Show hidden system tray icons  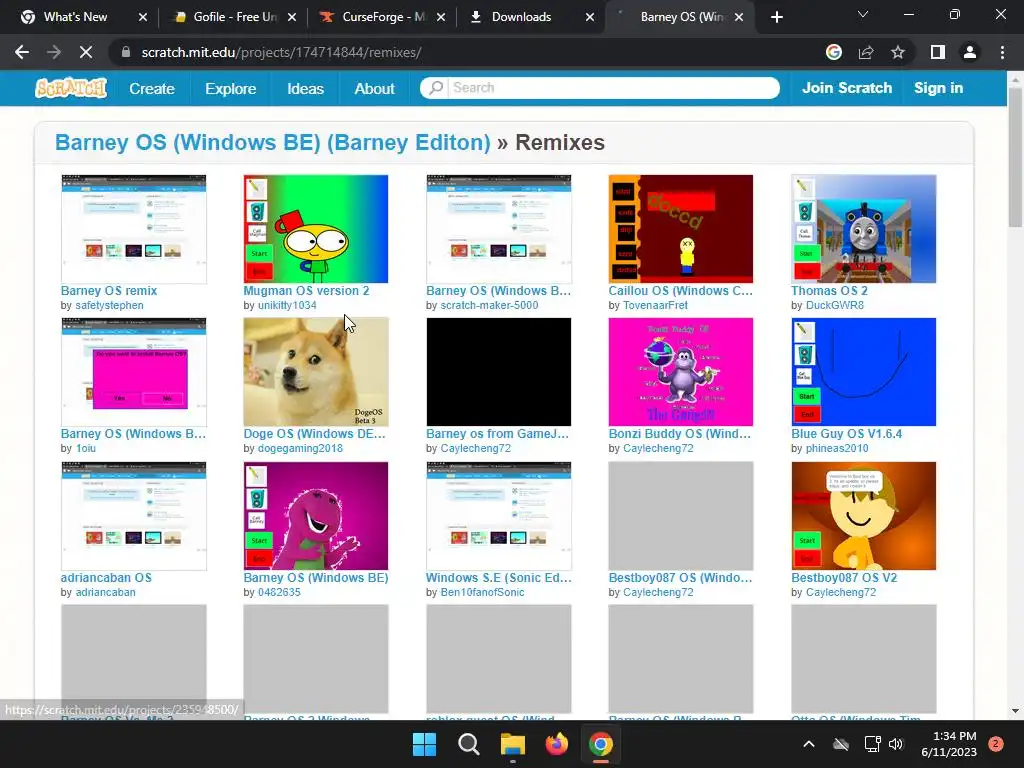pos(808,744)
